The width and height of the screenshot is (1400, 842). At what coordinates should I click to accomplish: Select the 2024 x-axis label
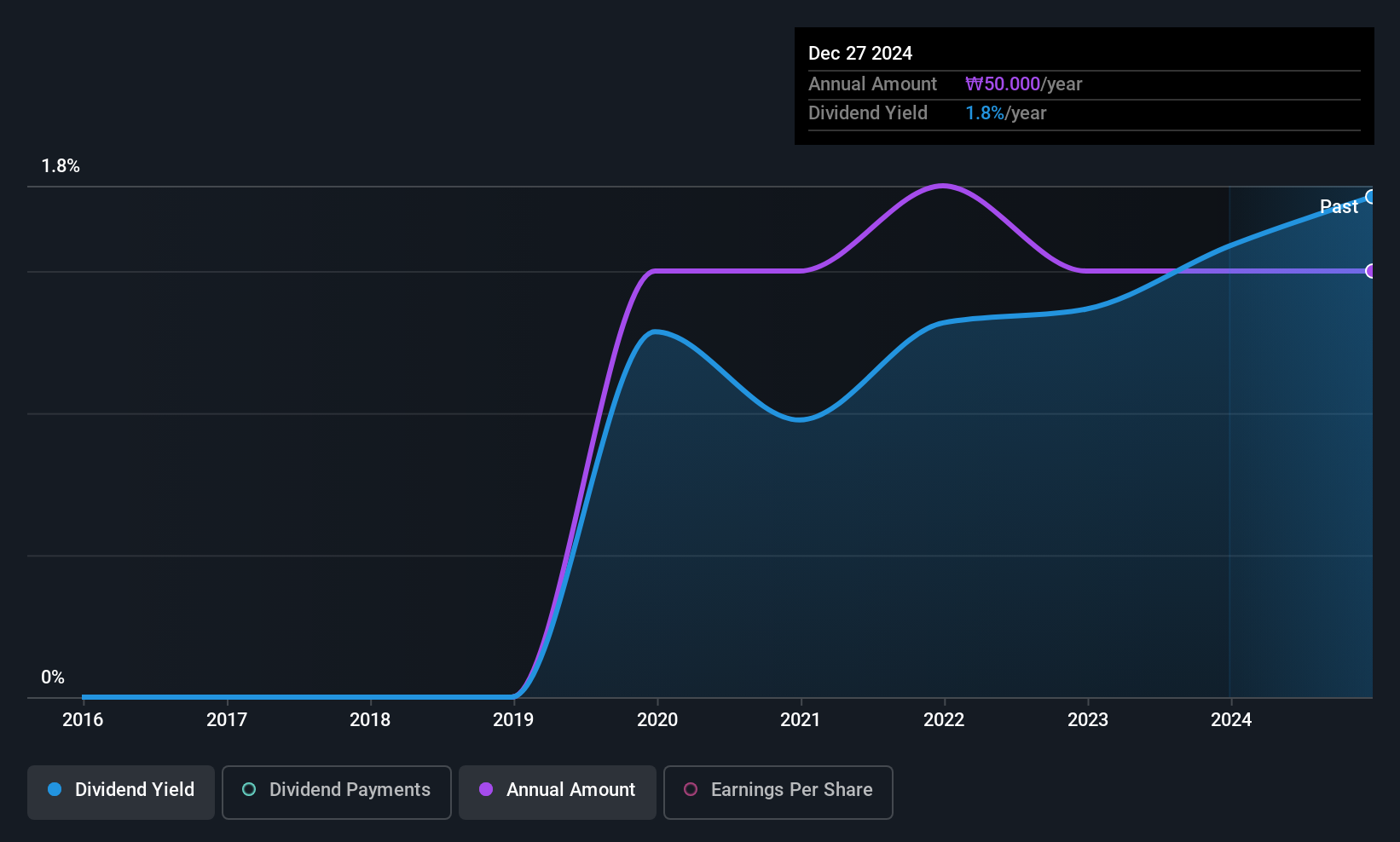pyautogui.click(x=1231, y=720)
